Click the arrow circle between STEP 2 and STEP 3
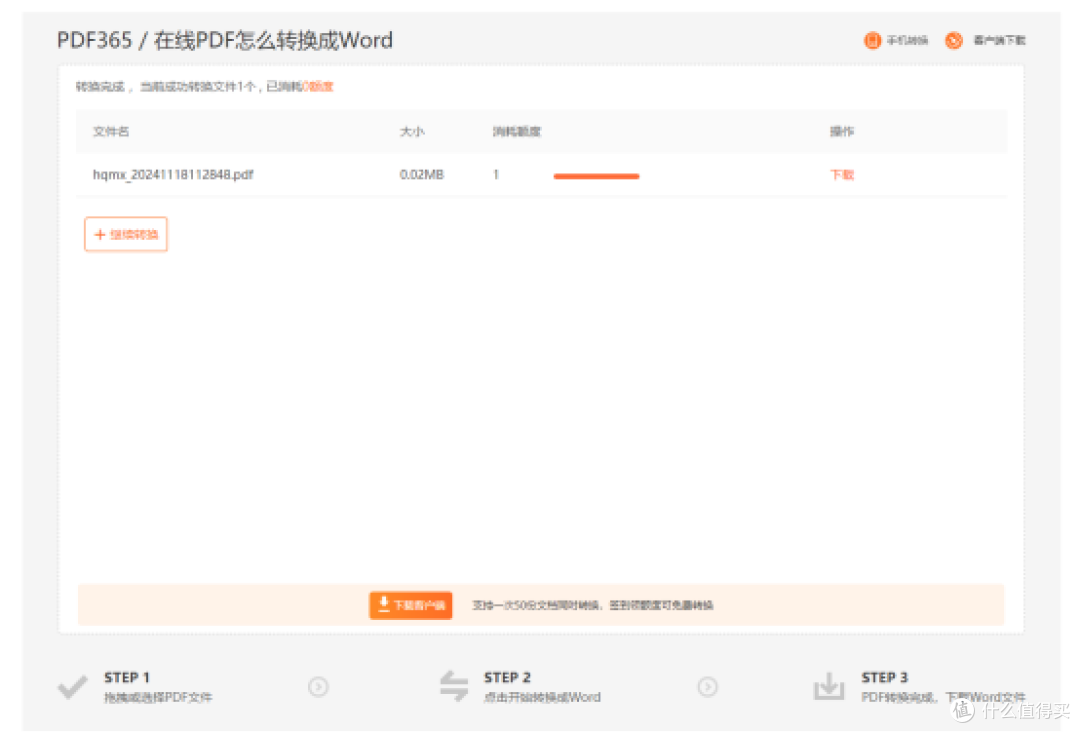1080x733 pixels. (707, 687)
